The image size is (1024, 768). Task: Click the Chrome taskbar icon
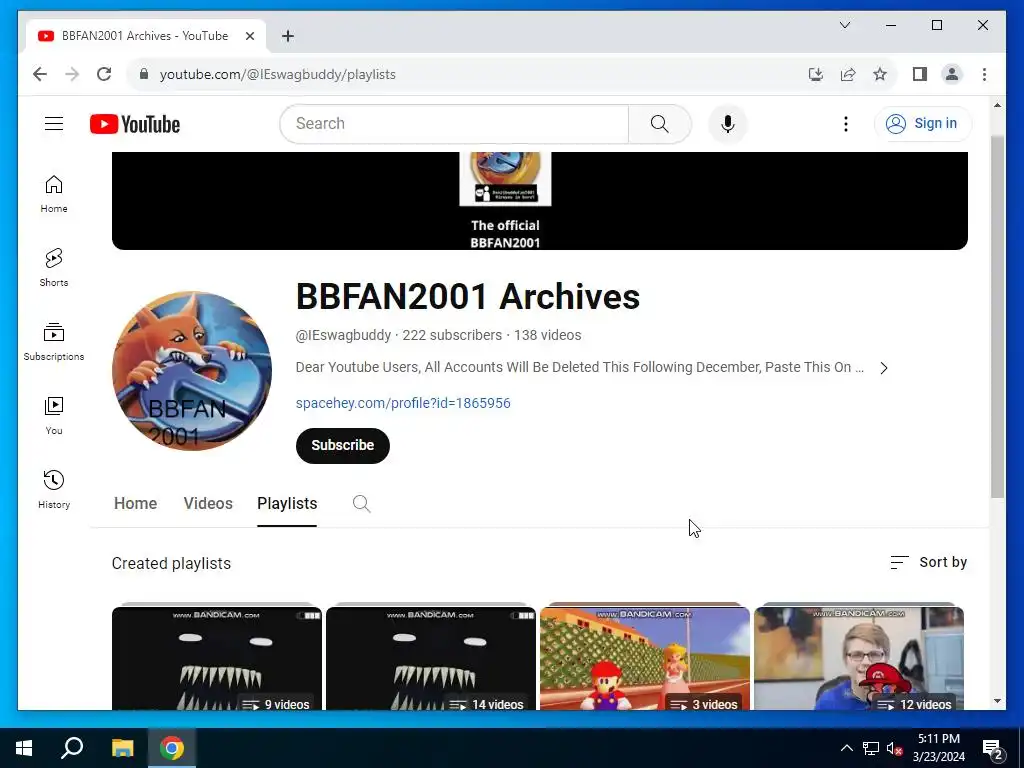click(x=172, y=748)
